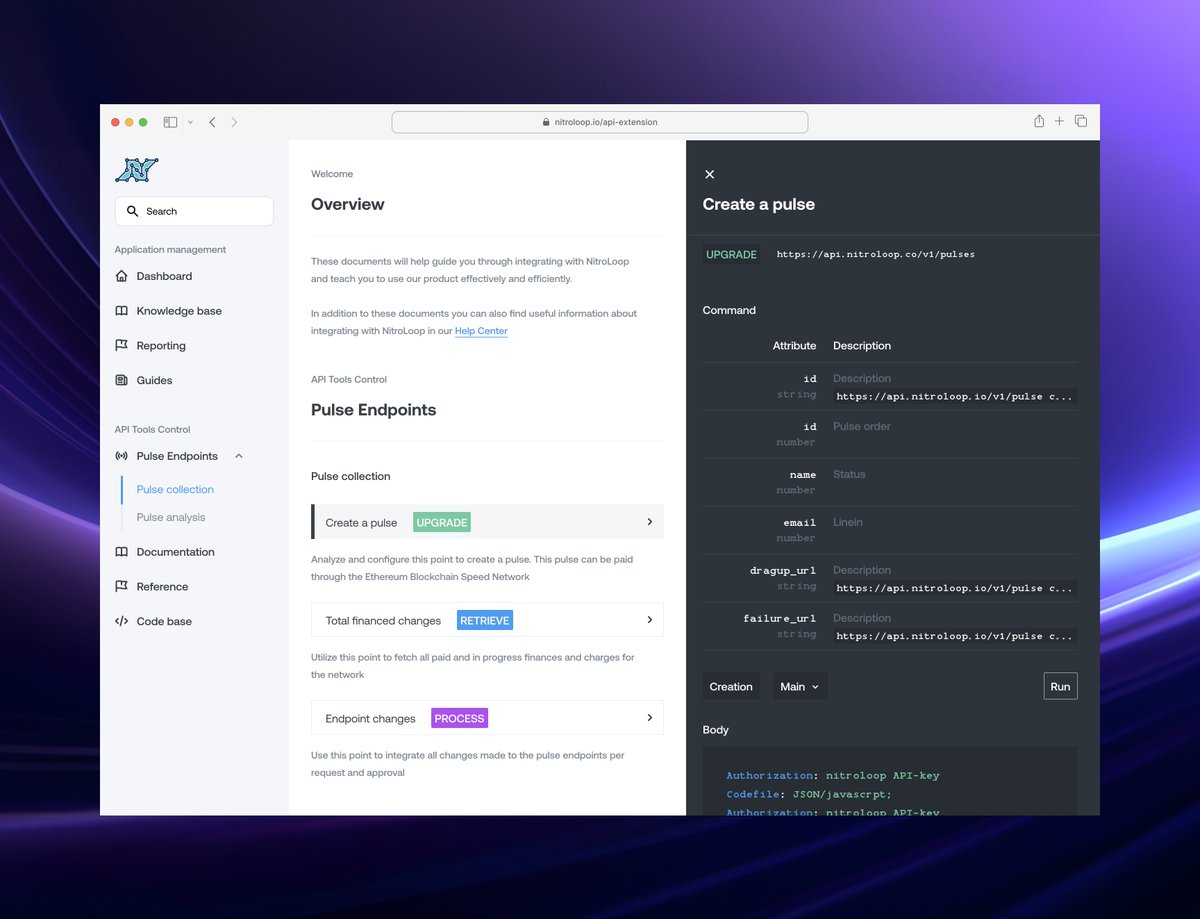Click the Guides newspaper icon

click(121, 380)
